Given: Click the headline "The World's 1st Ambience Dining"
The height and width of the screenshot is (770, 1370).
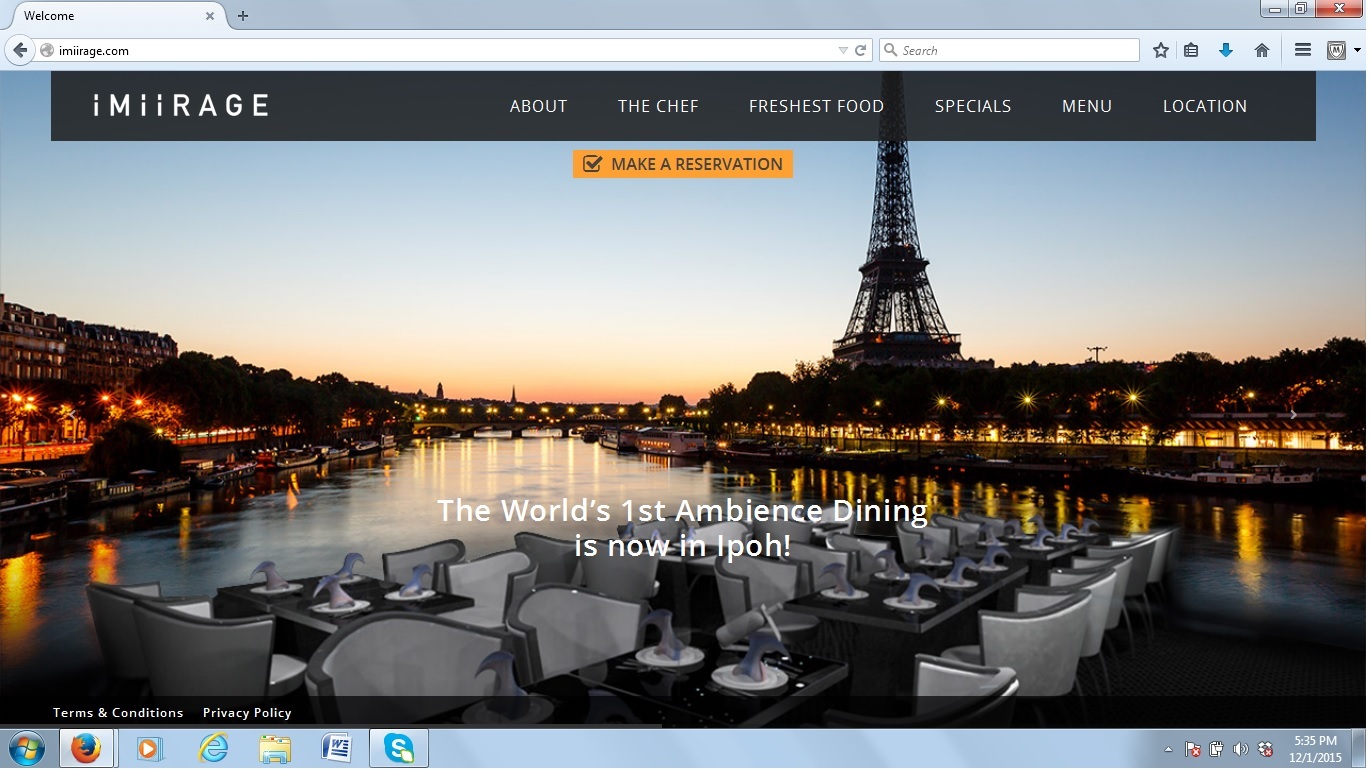Looking at the screenshot, I should pyautogui.click(x=683, y=511).
